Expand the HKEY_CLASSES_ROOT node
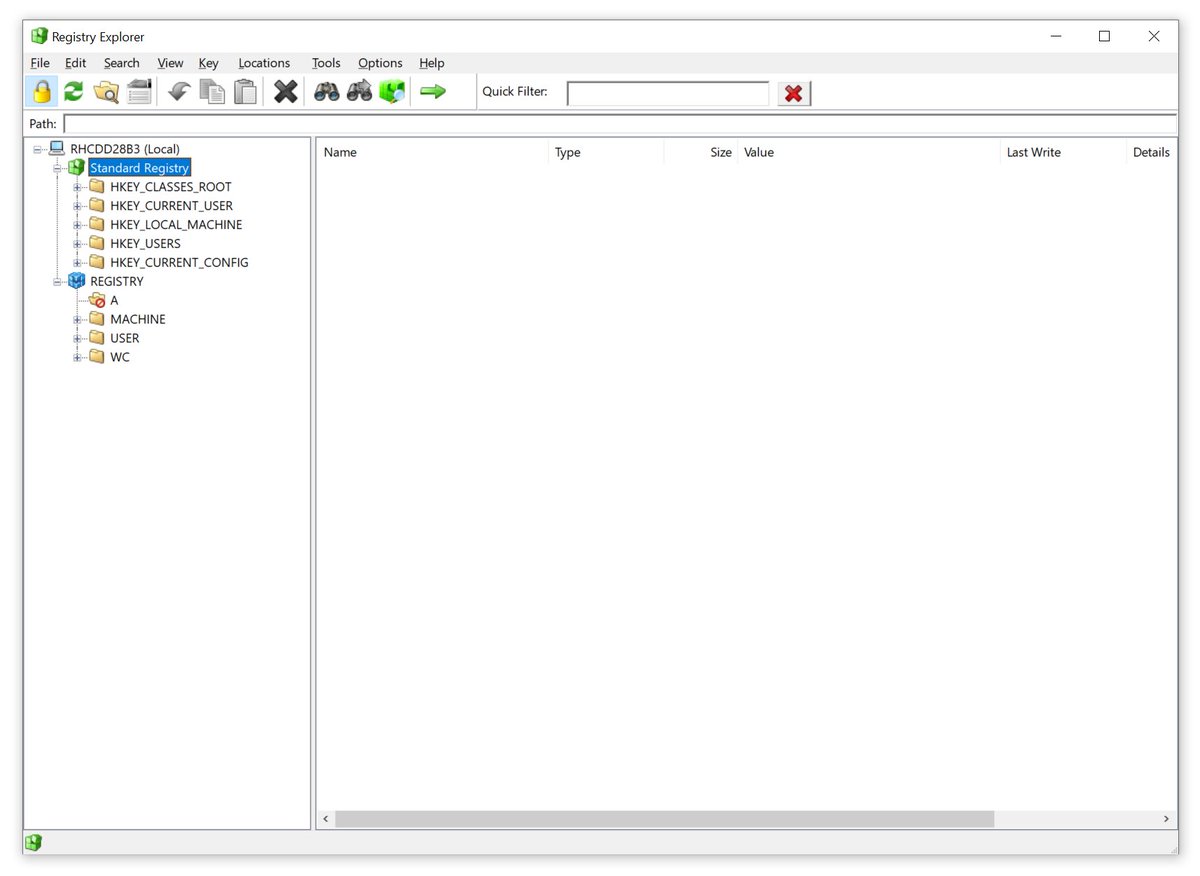Screen dimensions: 1200x876 tap(78, 187)
